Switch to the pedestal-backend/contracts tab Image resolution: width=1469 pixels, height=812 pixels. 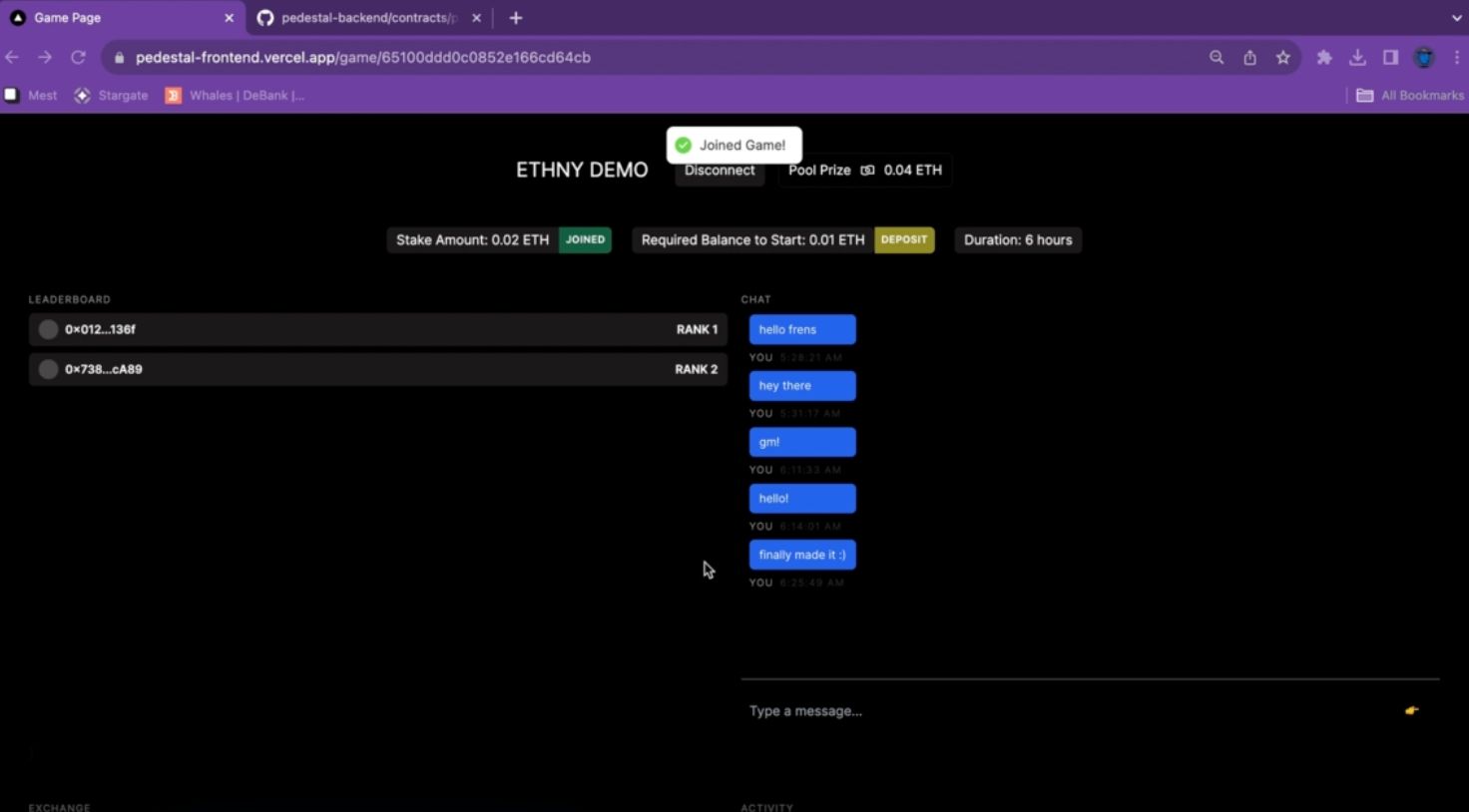(369, 18)
